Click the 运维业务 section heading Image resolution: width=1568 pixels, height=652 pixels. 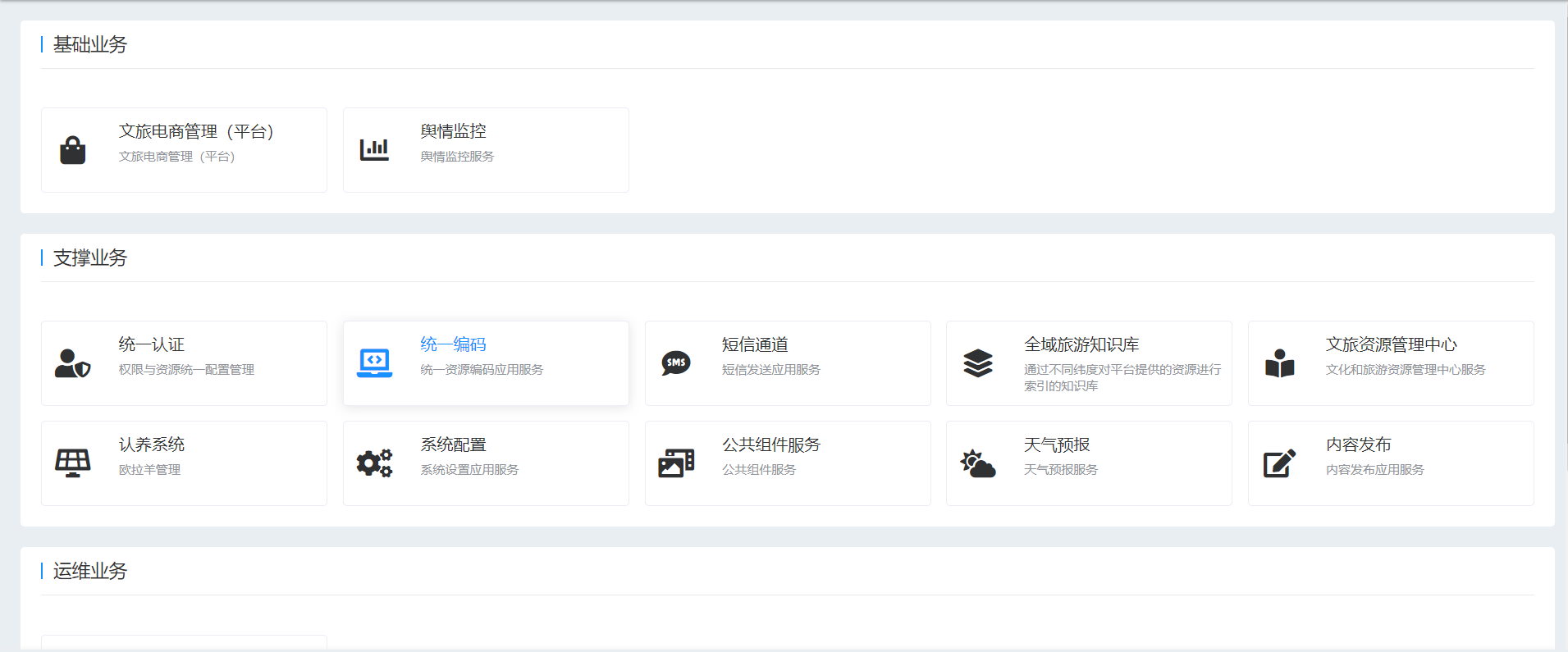click(x=90, y=571)
